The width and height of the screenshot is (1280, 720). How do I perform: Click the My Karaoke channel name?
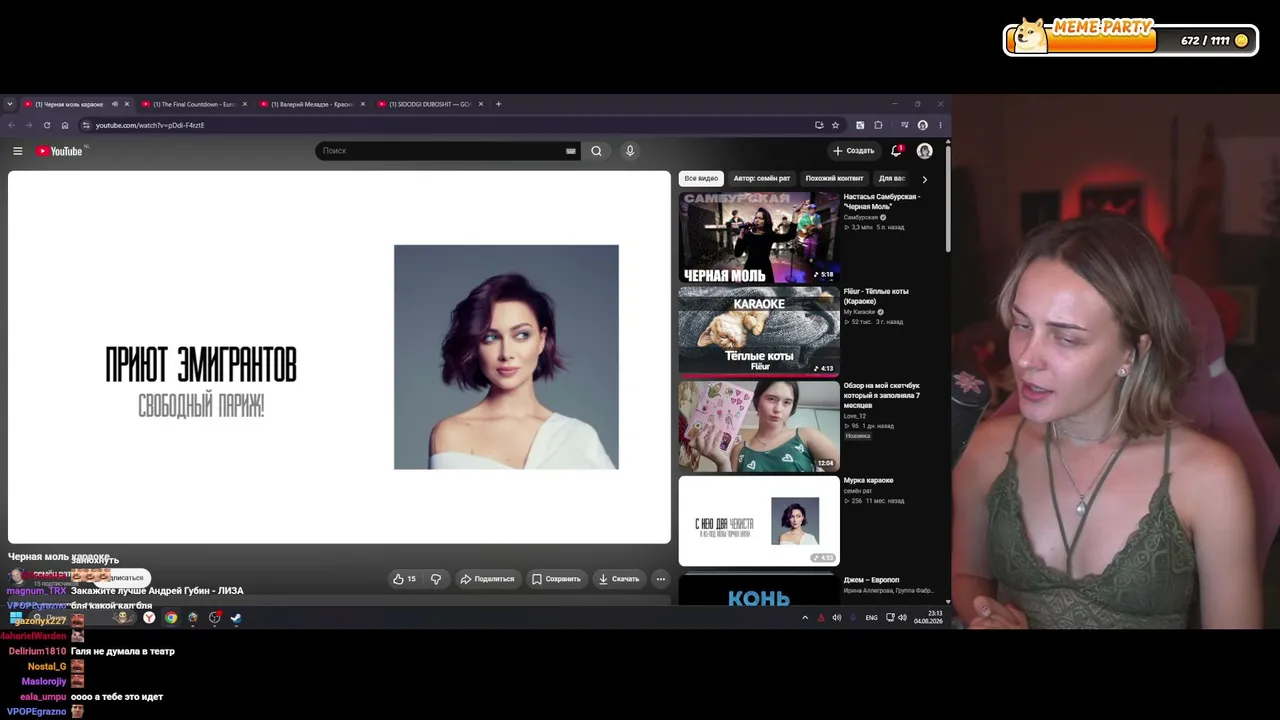(859, 312)
